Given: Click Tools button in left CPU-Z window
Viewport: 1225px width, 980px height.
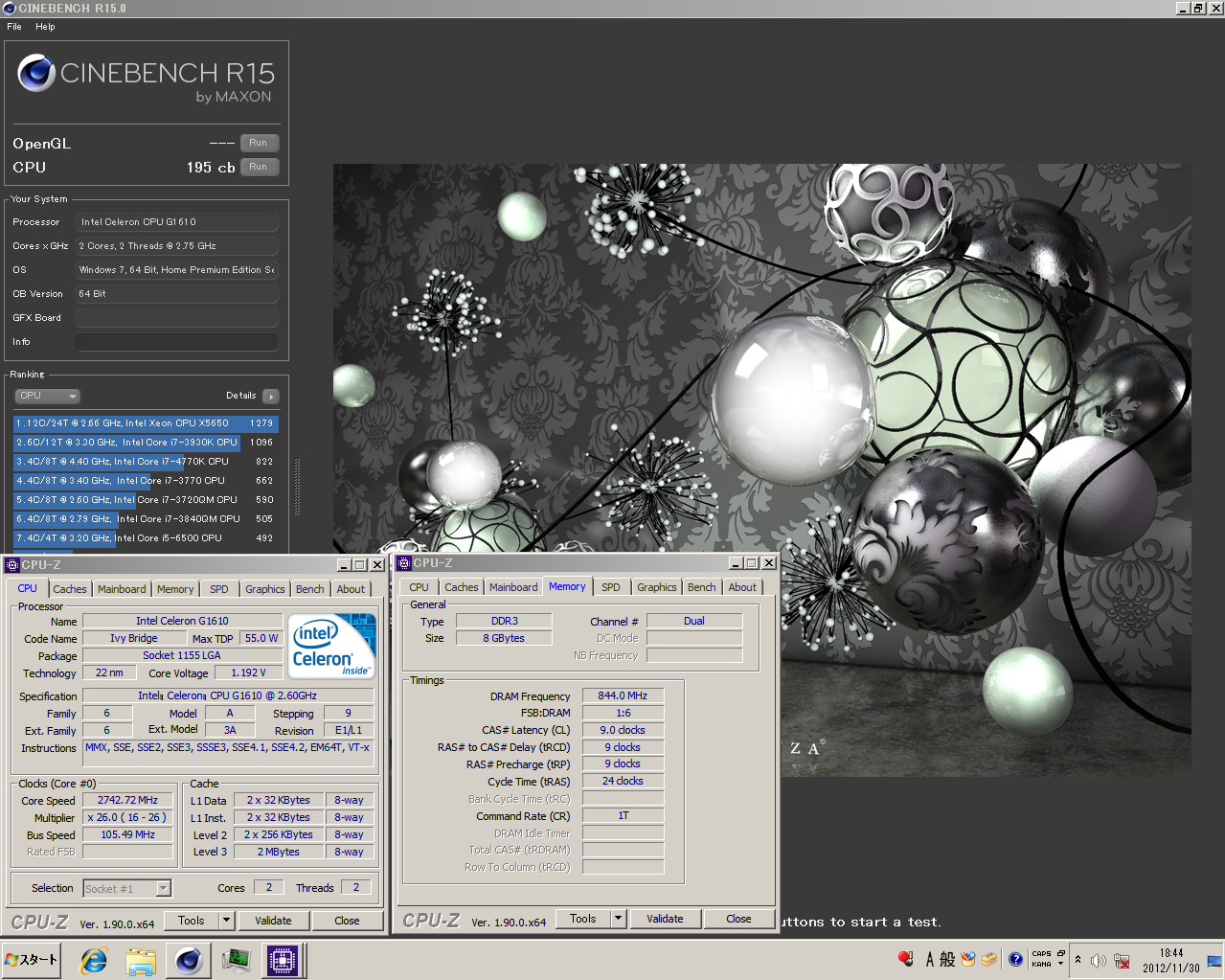Looking at the screenshot, I should (192, 921).
